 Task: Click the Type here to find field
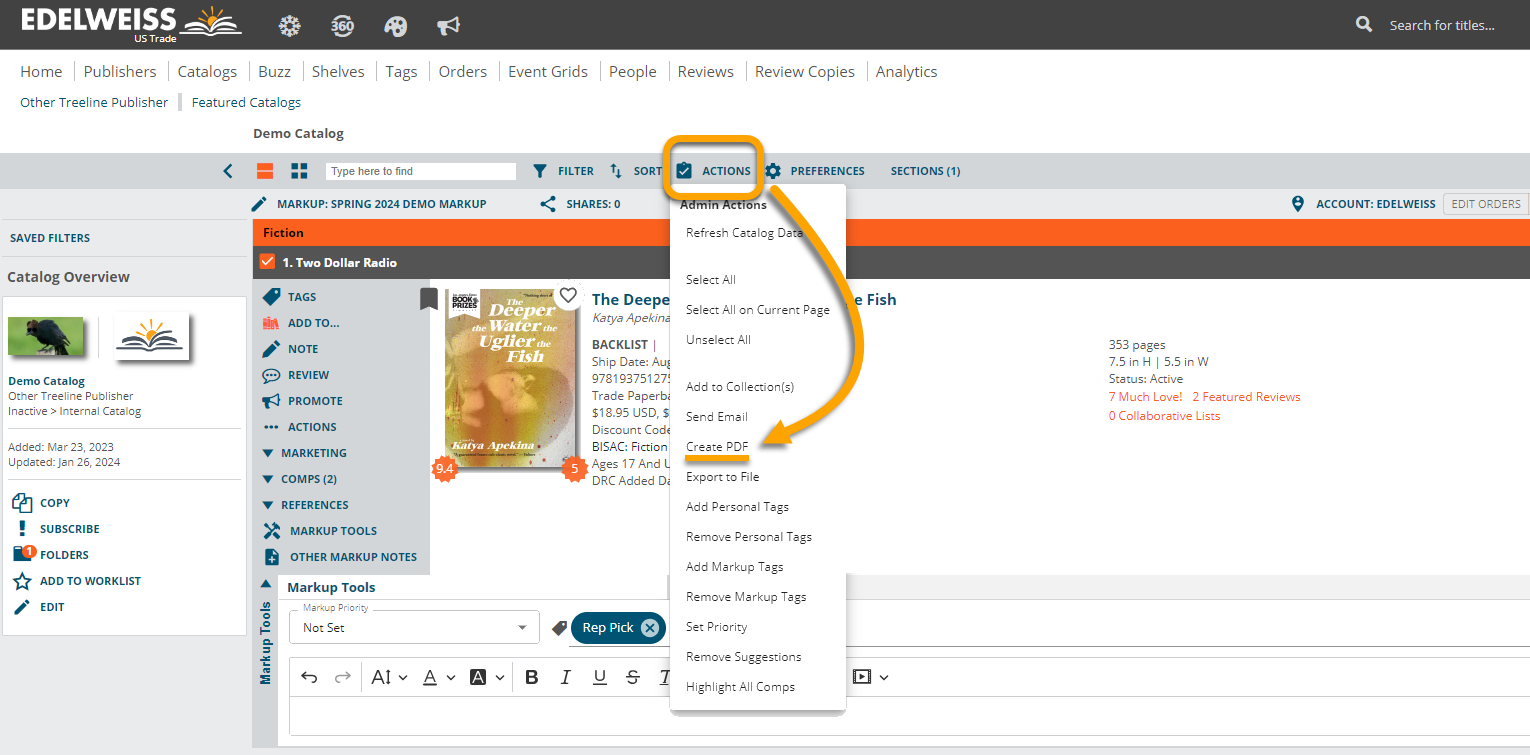tap(421, 171)
